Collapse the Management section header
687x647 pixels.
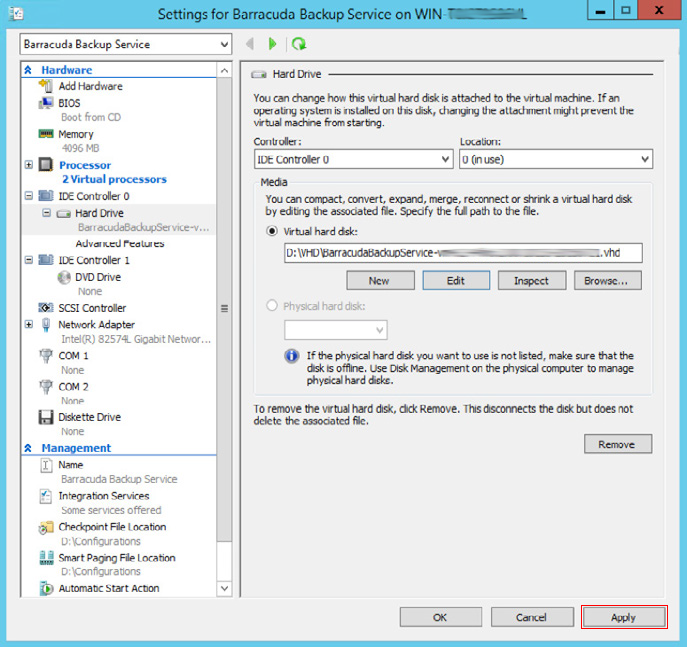[x=28, y=448]
